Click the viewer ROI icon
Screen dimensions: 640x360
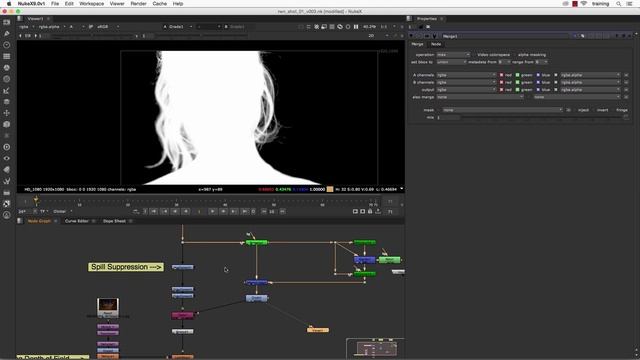tap(324, 27)
